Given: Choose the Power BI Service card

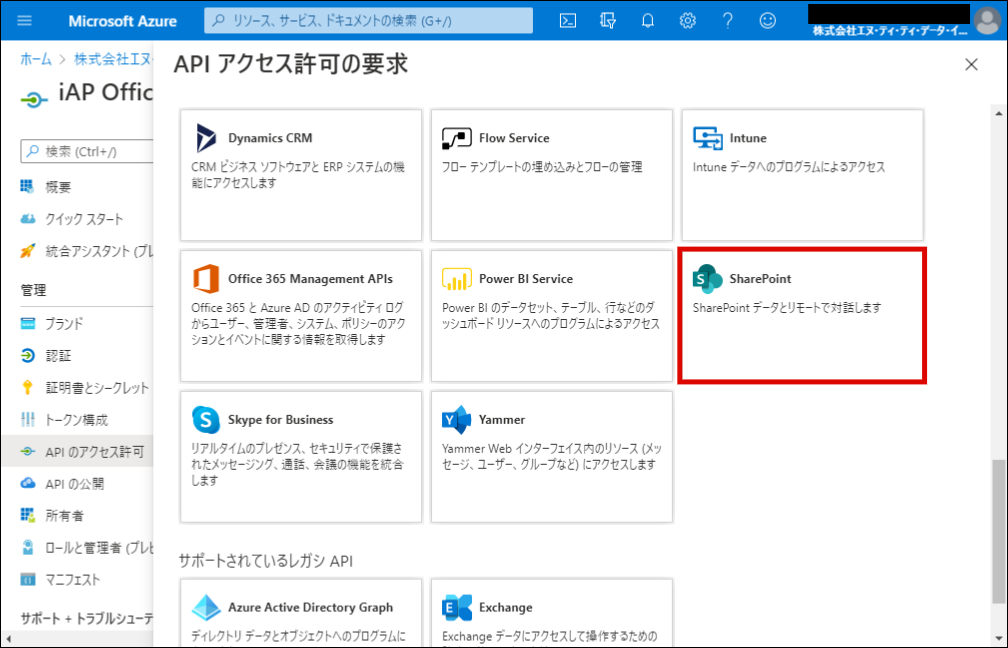Looking at the screenshot, I should [x=552, y=316].
